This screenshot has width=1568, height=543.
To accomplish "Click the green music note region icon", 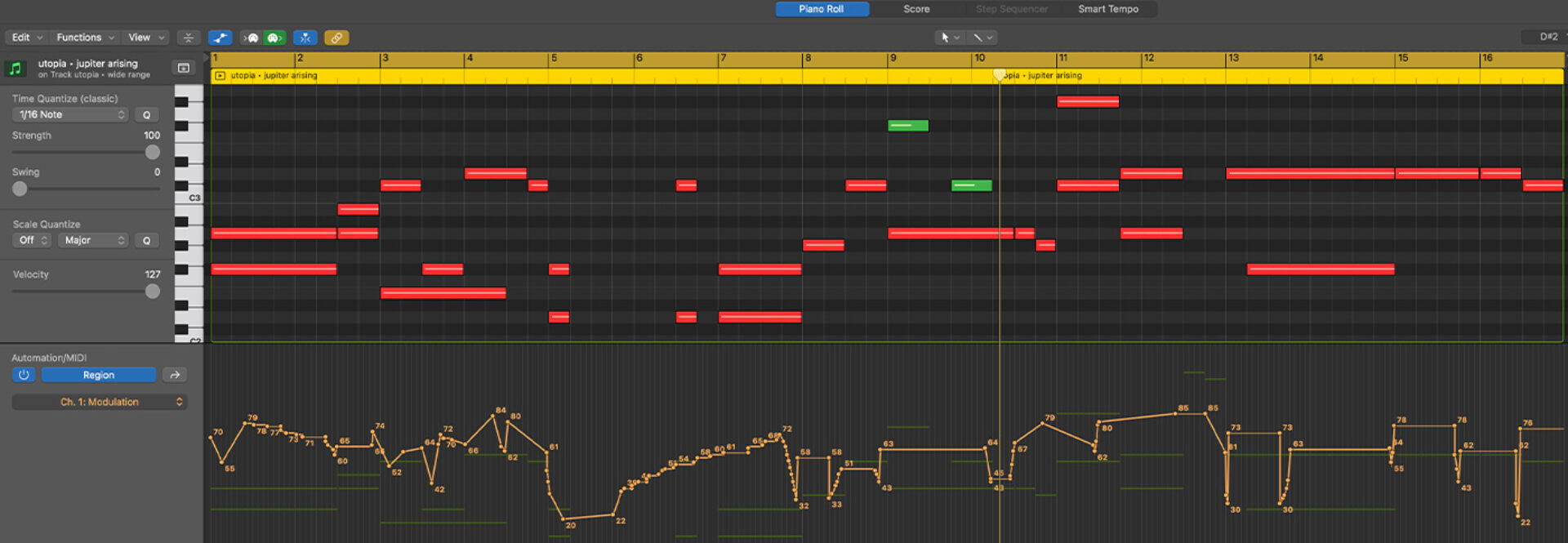I will [15, 69].
